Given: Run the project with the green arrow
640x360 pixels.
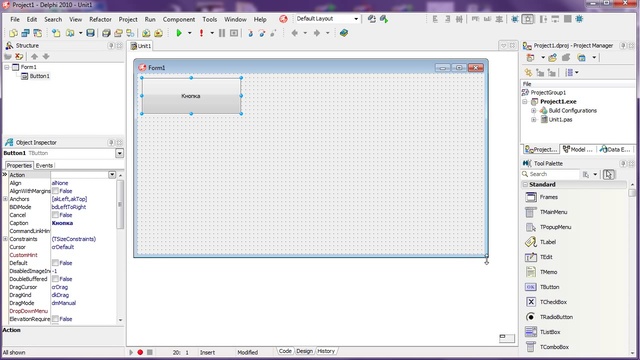Looking at the screenshot, I should [179, 33].
